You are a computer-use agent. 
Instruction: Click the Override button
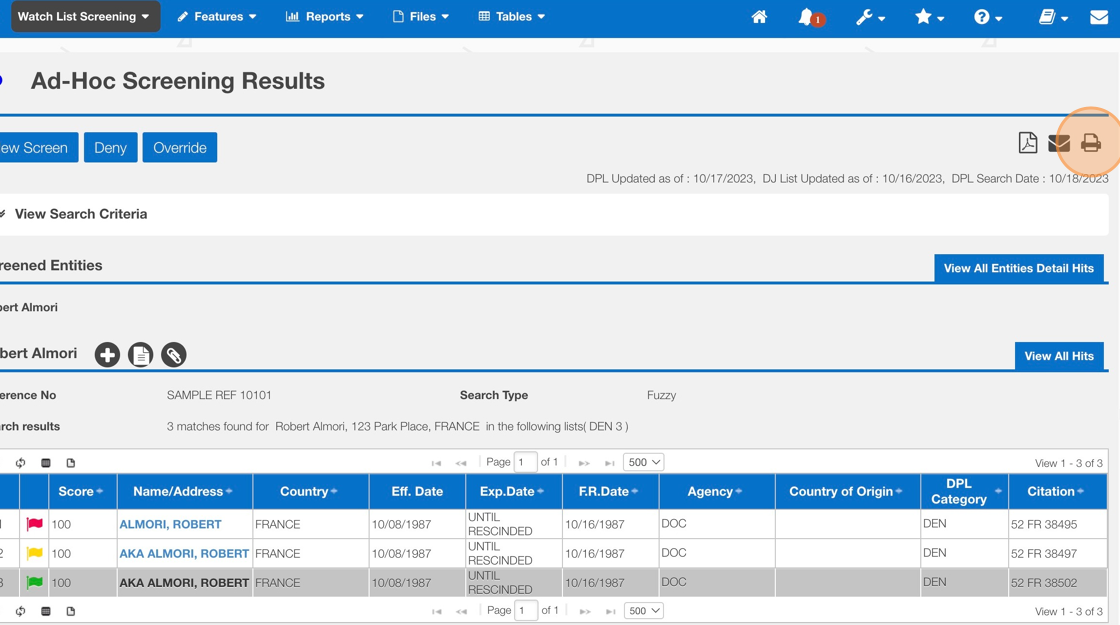coord(179,147)
